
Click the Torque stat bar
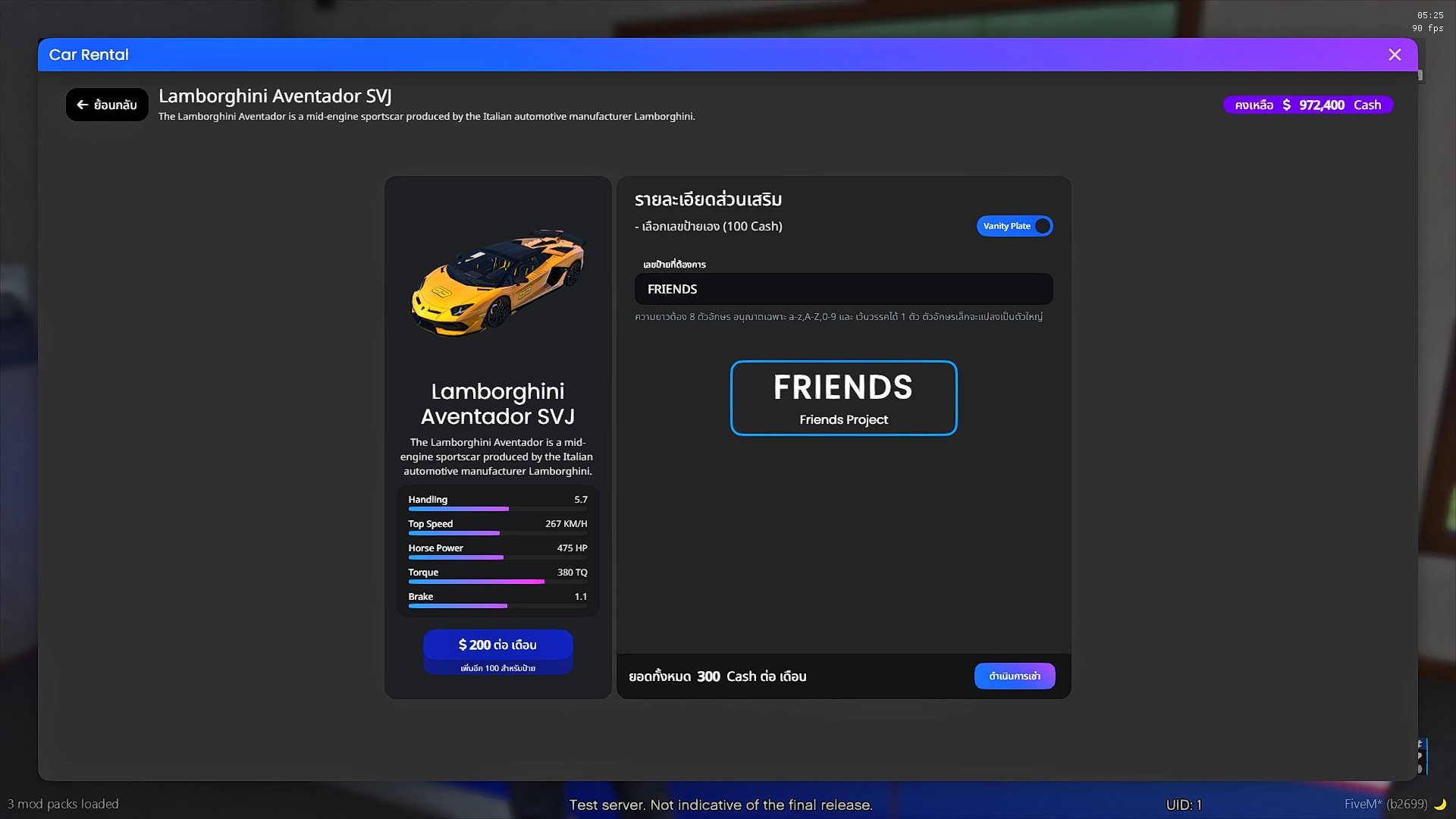(x=497, y=582)
